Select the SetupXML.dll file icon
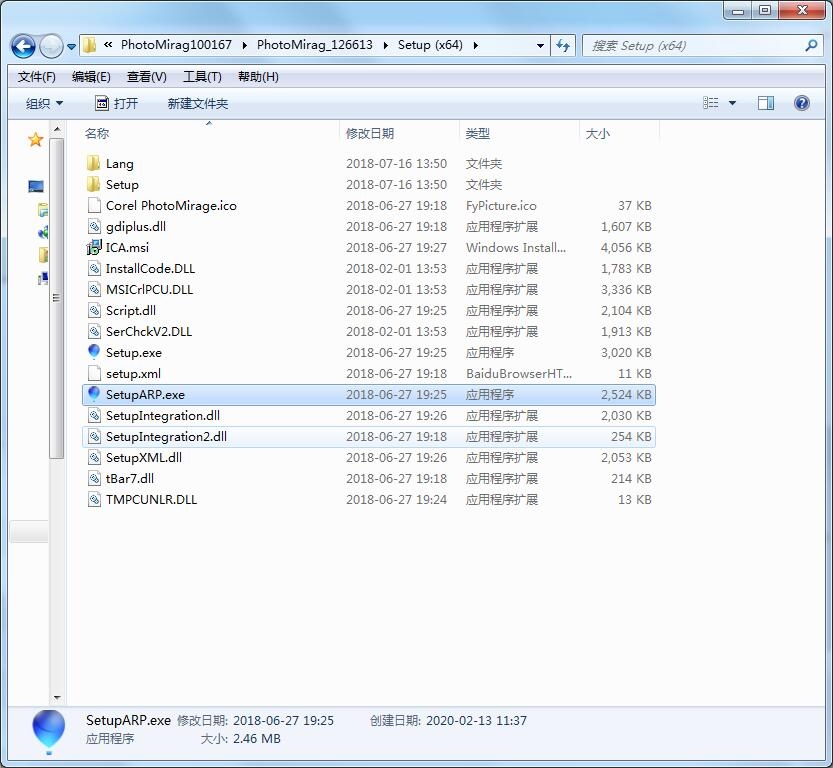The image size is (833, 768). pos(94,457)
